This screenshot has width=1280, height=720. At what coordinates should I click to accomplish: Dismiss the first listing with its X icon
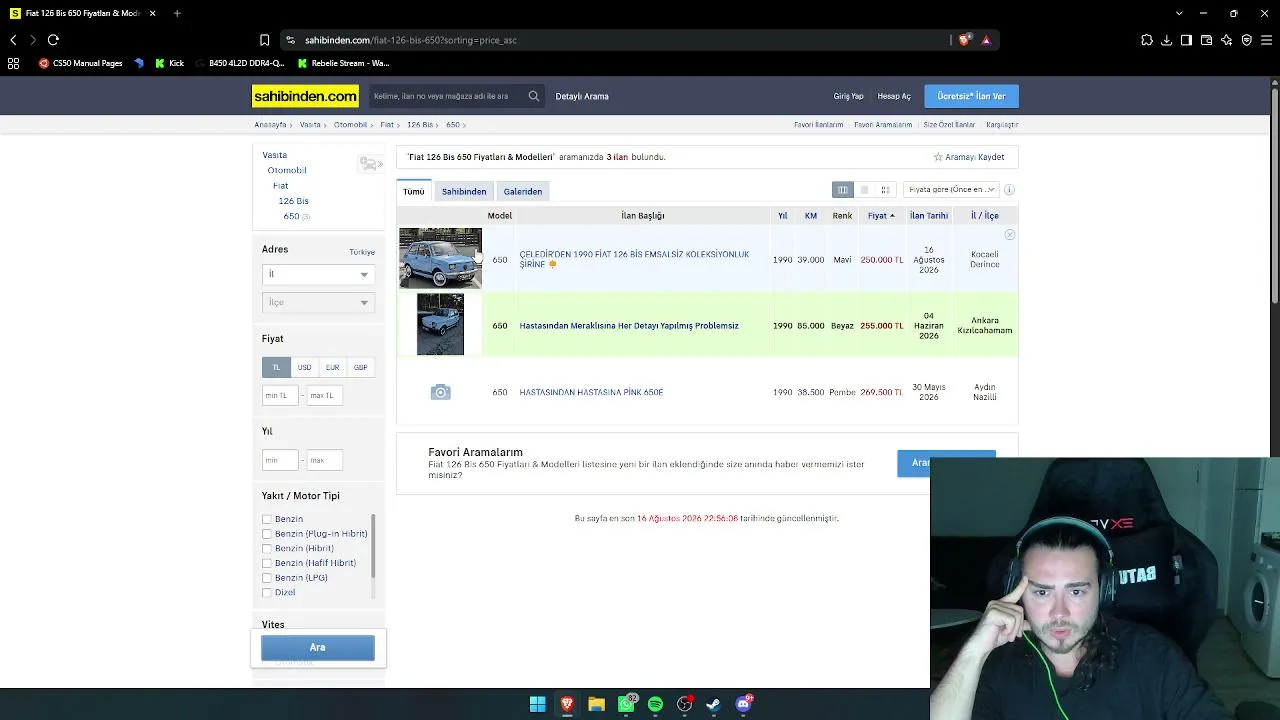(x=1010, y=235)
